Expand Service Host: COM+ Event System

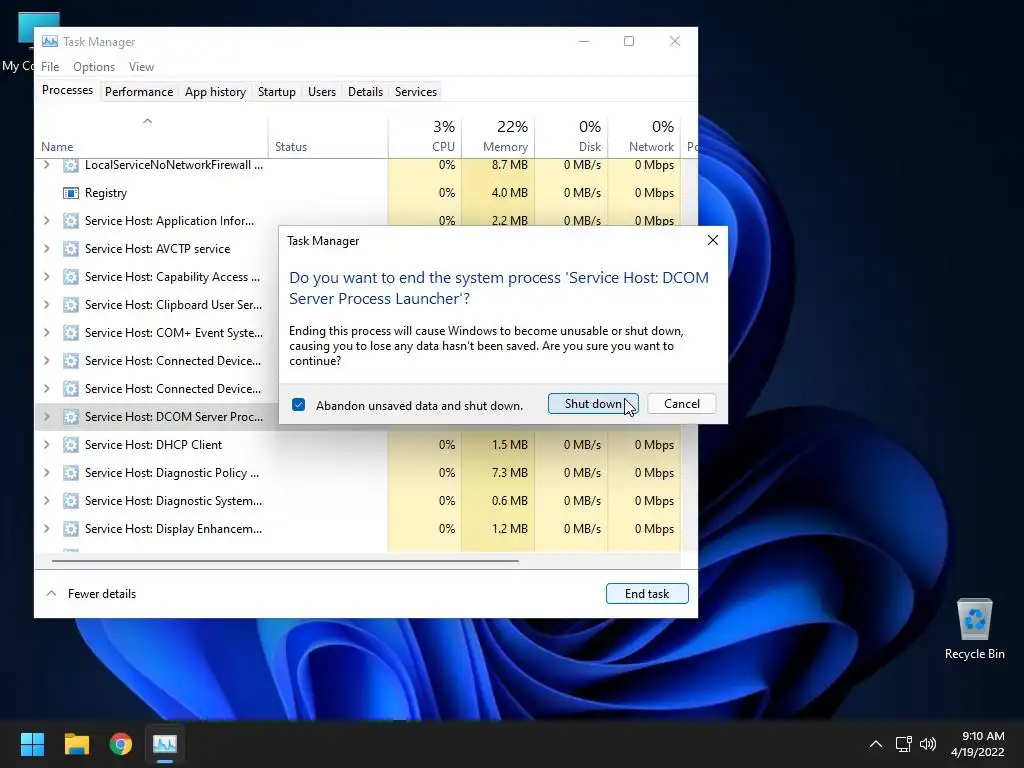[46, 333]
